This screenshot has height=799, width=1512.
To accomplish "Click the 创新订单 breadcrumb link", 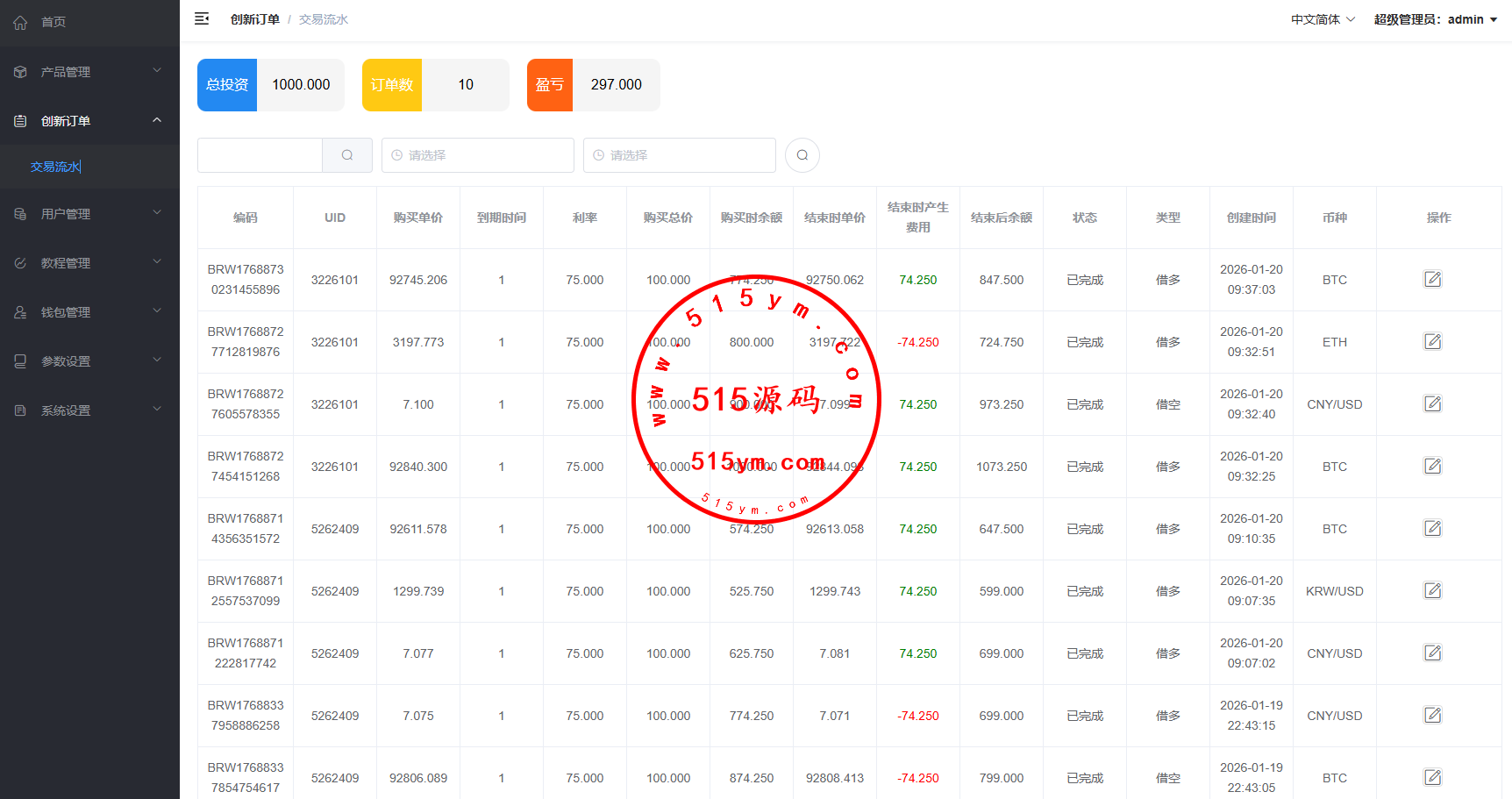I will tap(254, 19).
